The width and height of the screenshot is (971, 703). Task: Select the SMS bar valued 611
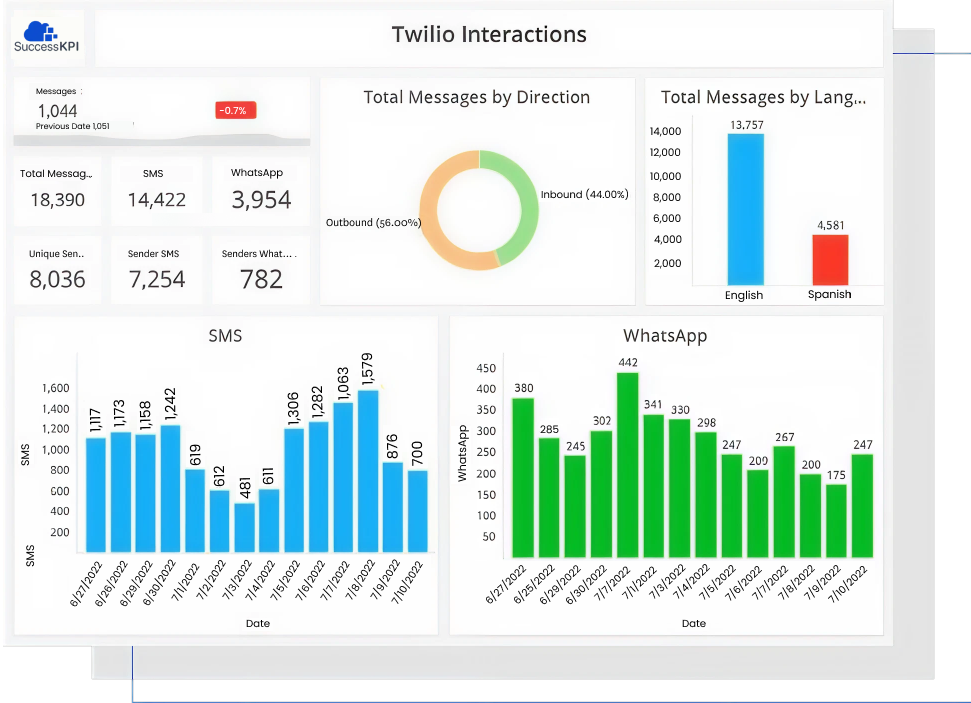pyautogui.click(x=269, y=521)
